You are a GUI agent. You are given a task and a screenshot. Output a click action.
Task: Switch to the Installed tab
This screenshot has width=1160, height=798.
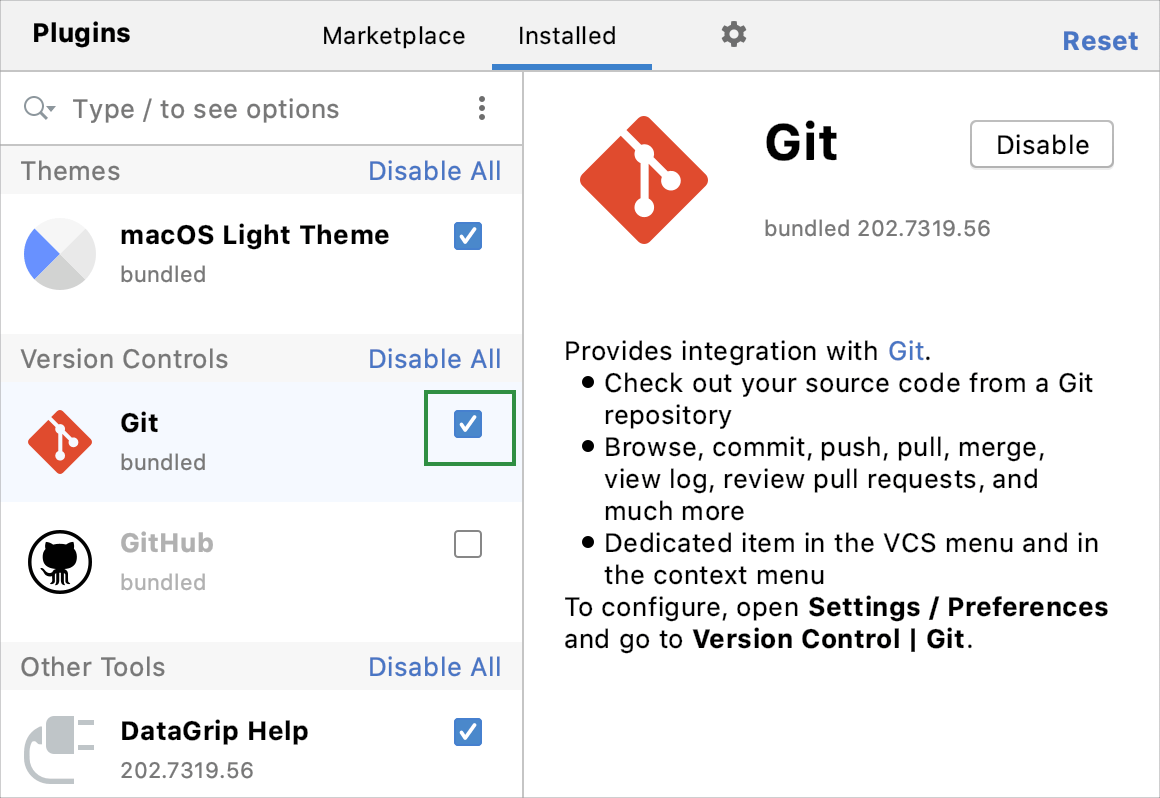567,35
